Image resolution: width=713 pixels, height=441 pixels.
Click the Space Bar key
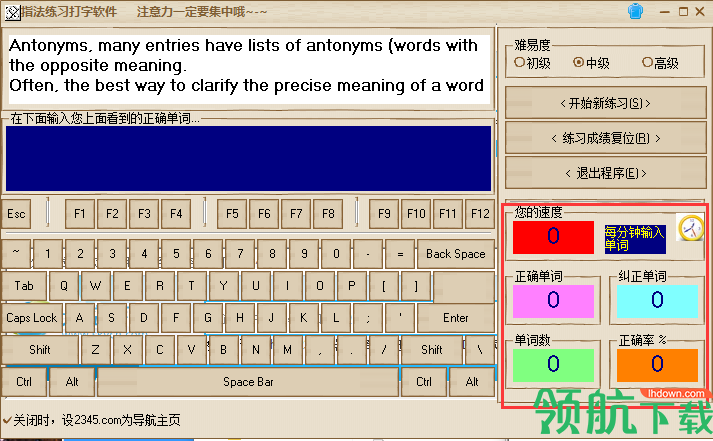pos(248,382)
